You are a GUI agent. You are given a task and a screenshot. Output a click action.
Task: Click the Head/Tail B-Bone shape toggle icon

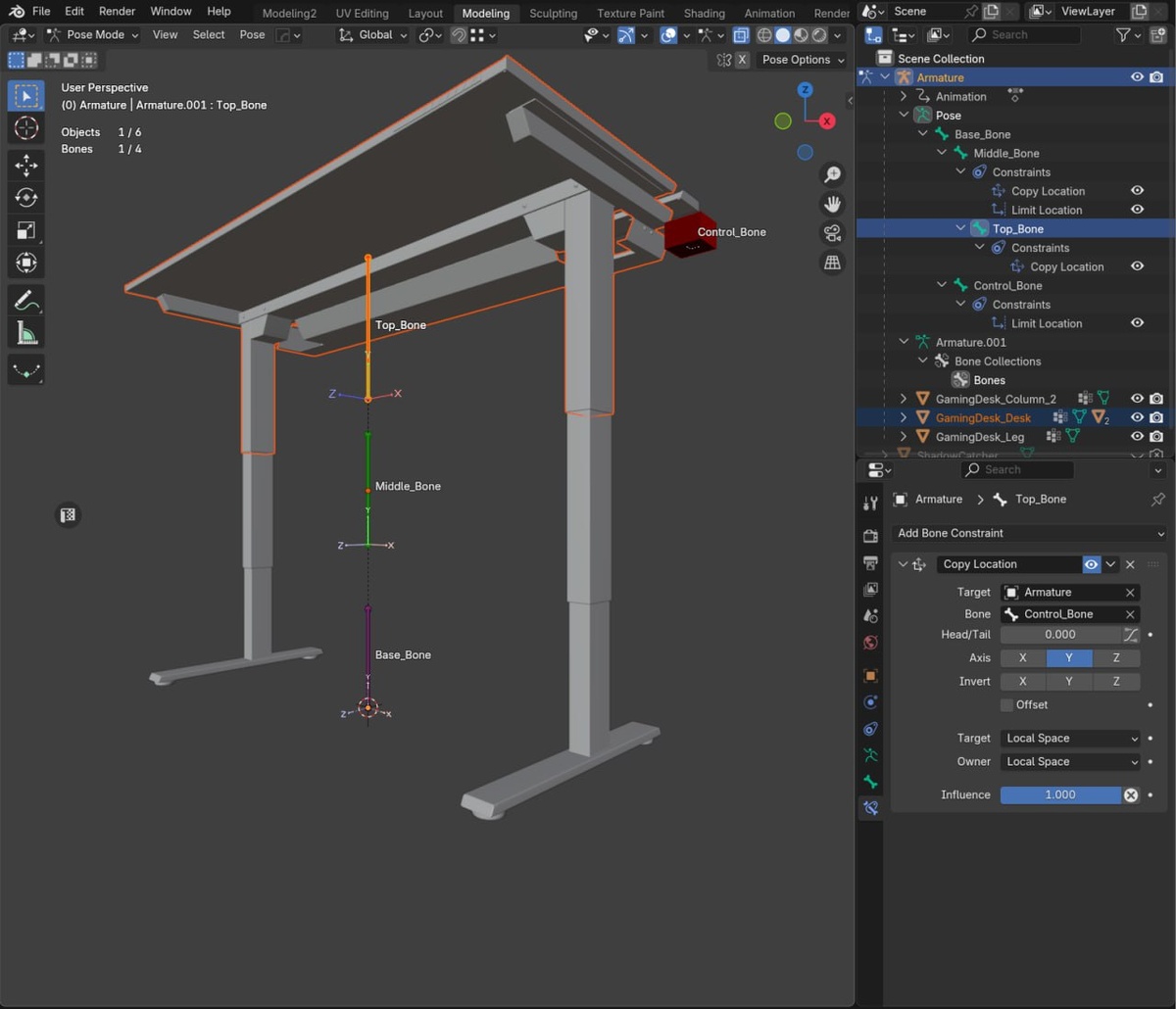(x=1131, y=635)
